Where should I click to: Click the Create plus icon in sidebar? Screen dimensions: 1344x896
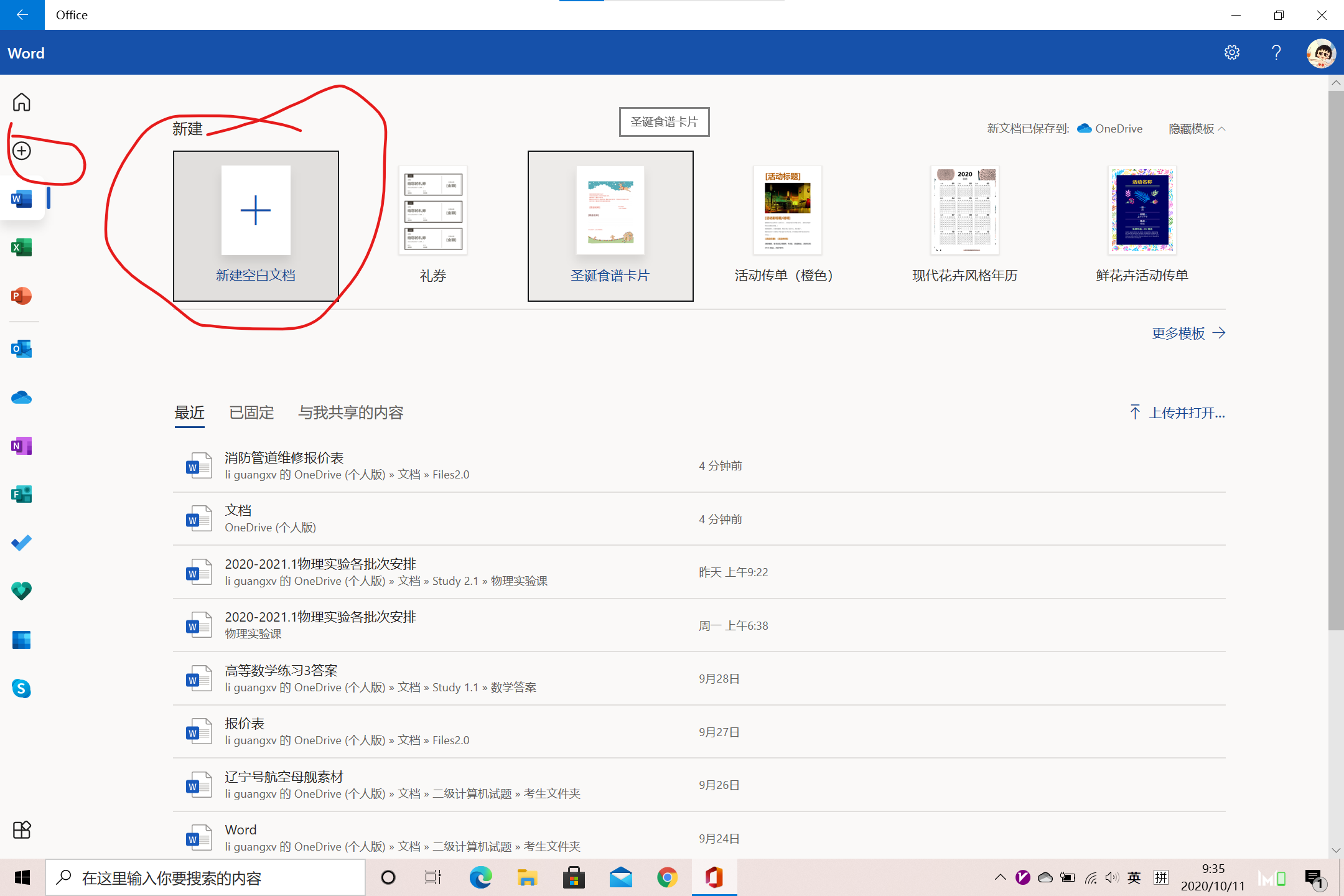pyautogui.click(x=21, y=151)
